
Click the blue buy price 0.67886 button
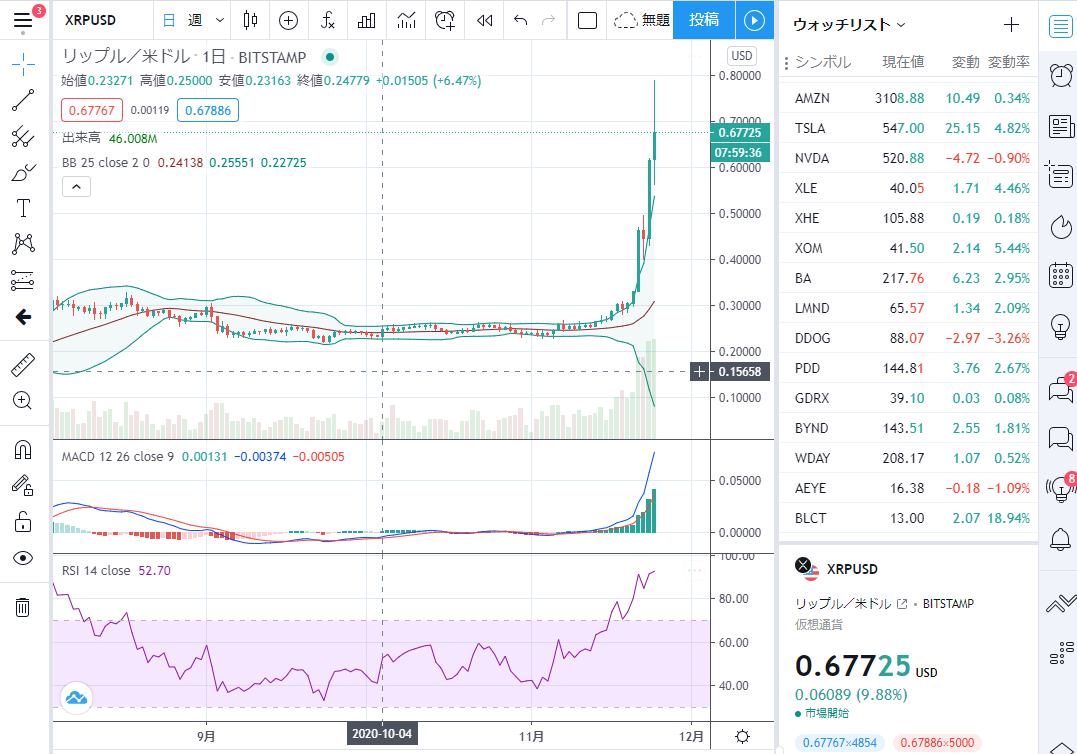208,110
